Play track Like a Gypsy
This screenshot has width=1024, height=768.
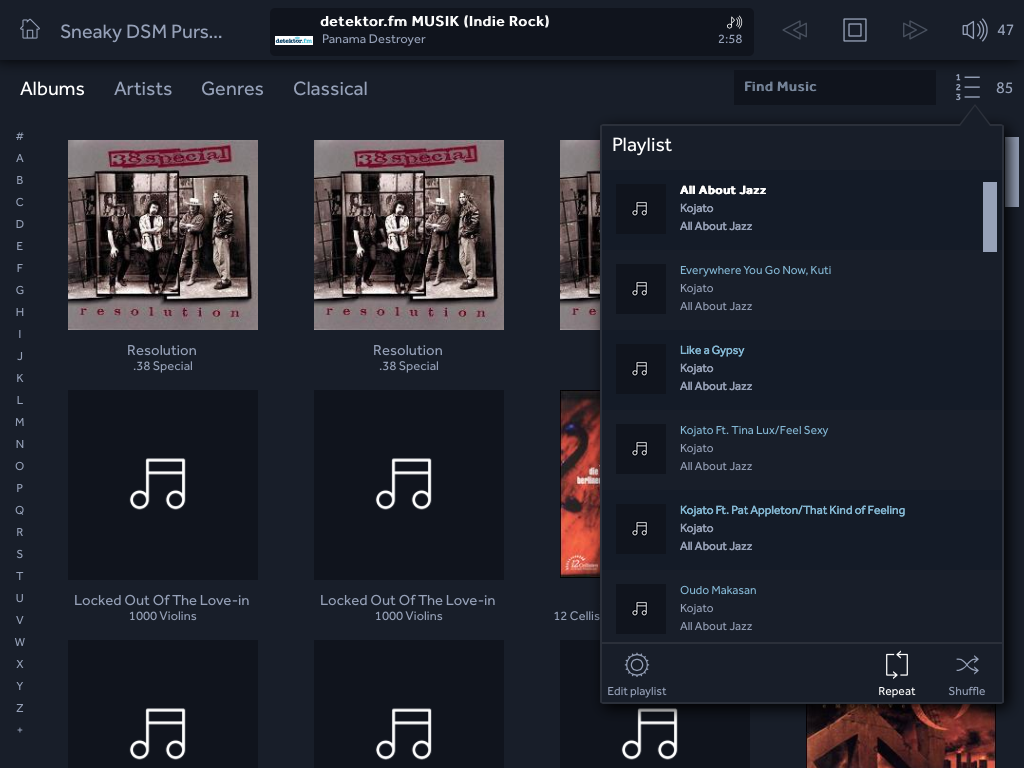[x=712, y=350]
